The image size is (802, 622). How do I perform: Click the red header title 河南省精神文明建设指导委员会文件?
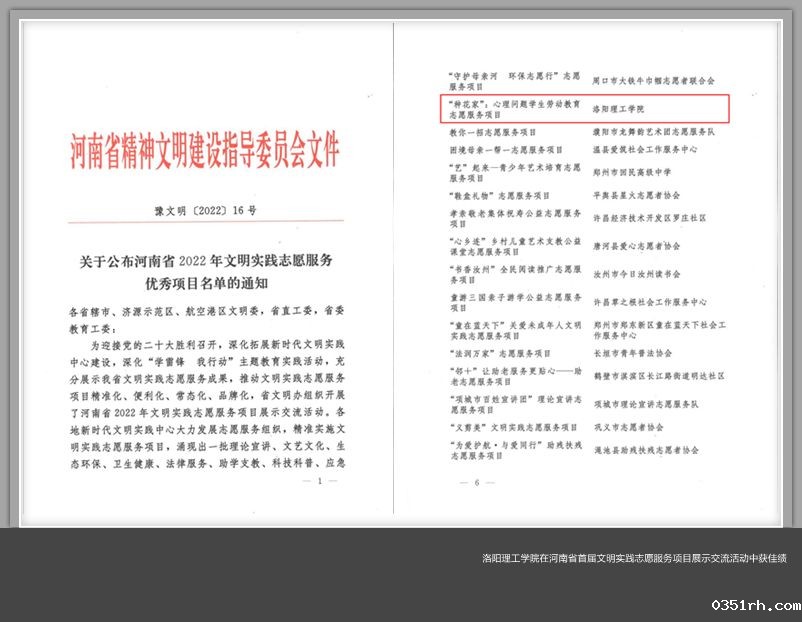pyautogui.click(x=205, y=152)
